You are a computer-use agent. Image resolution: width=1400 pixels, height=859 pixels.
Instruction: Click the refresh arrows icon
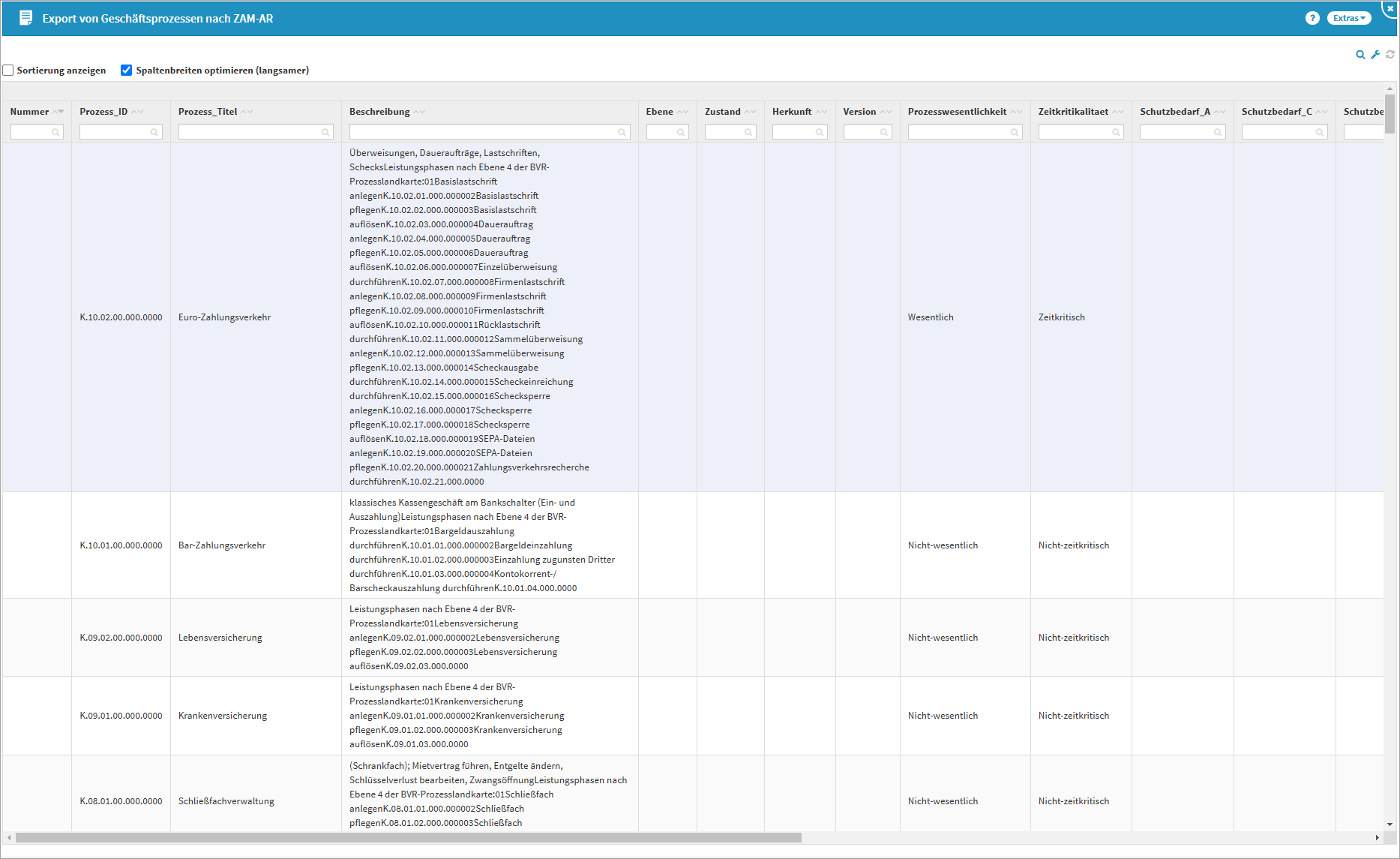(1390, 55)
